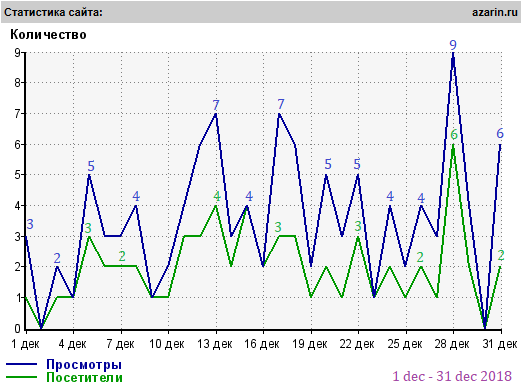Click the blue '5' data label above 22 дек
The height and width of the screenshot is (388, 521).
pos(357,164)
